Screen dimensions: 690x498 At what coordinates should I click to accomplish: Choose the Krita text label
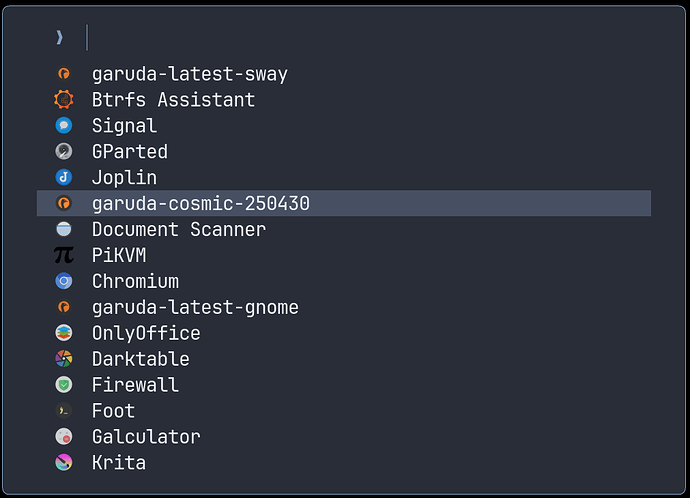click(119, 463)
